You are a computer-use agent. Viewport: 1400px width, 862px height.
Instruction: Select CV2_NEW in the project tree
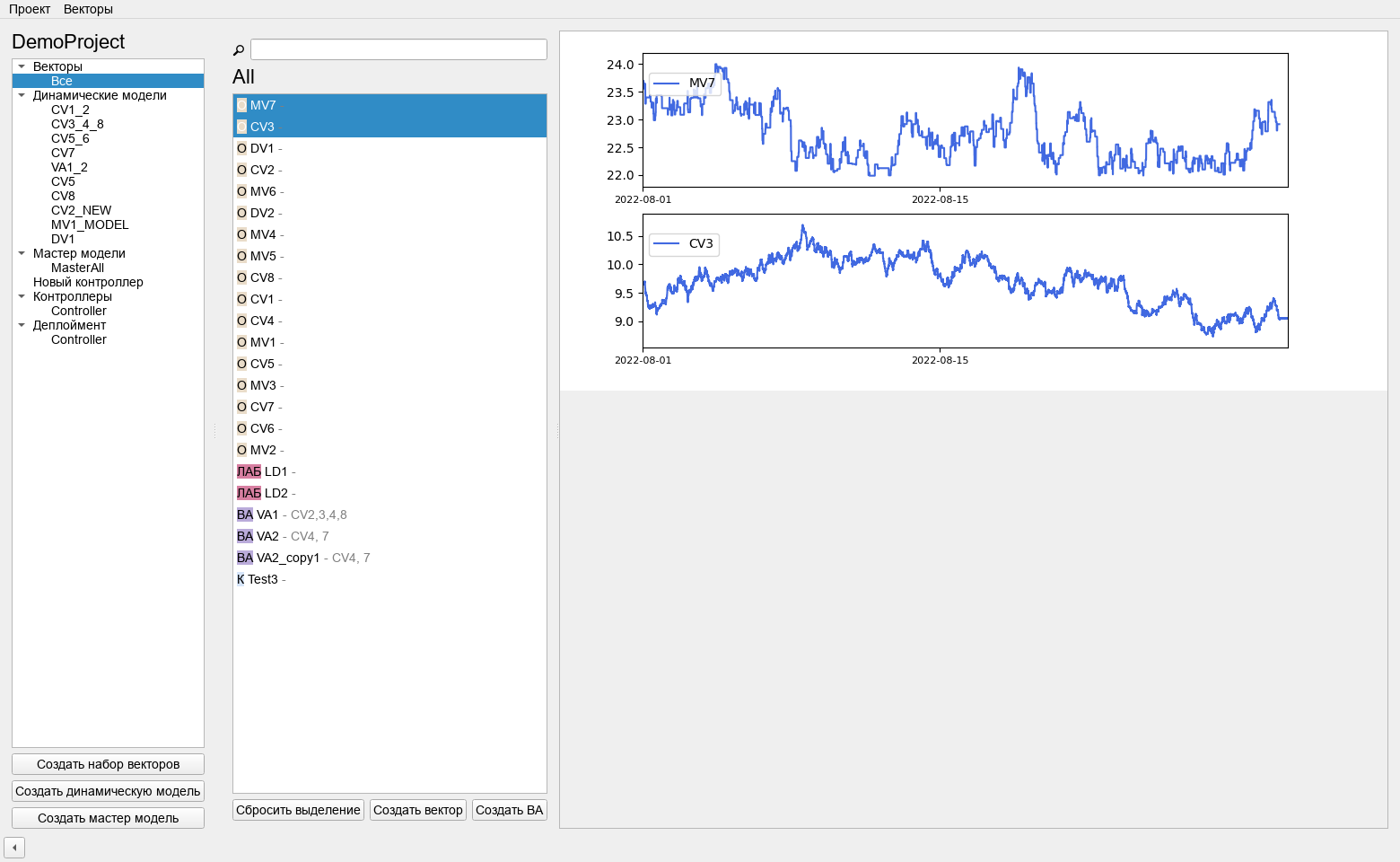[81, 210]
